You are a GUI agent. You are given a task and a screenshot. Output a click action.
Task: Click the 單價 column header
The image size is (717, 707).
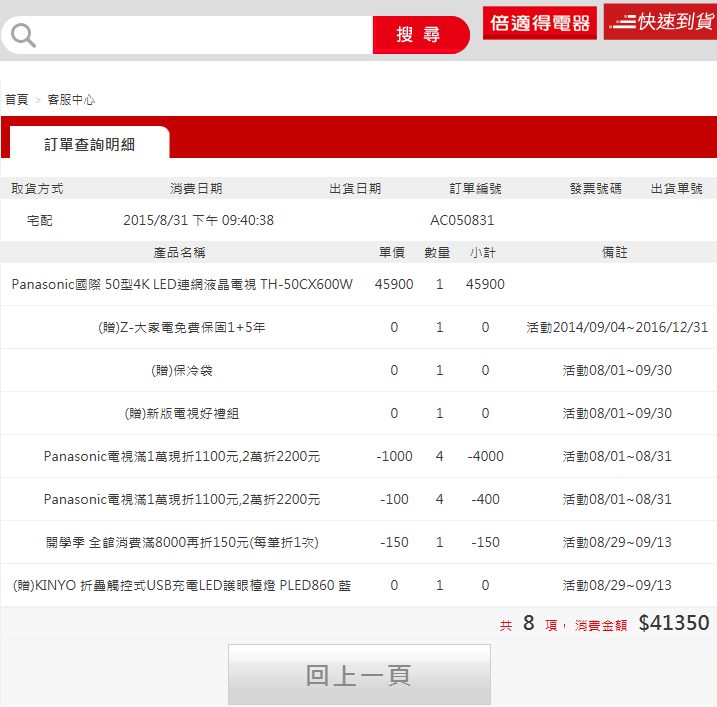pos(392,252)
